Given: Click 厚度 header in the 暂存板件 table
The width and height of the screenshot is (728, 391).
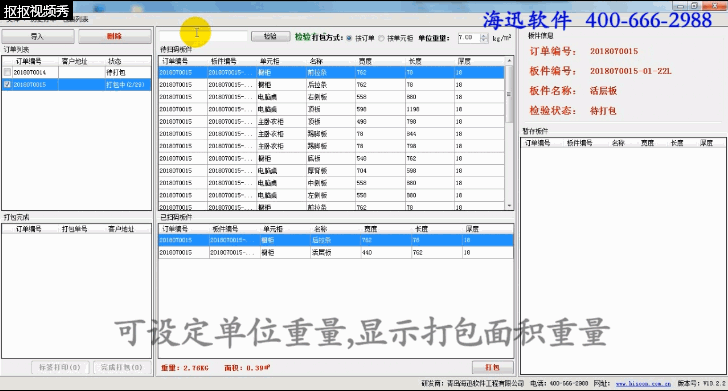Looking at the screenshot, I should (x=707, y=143).
